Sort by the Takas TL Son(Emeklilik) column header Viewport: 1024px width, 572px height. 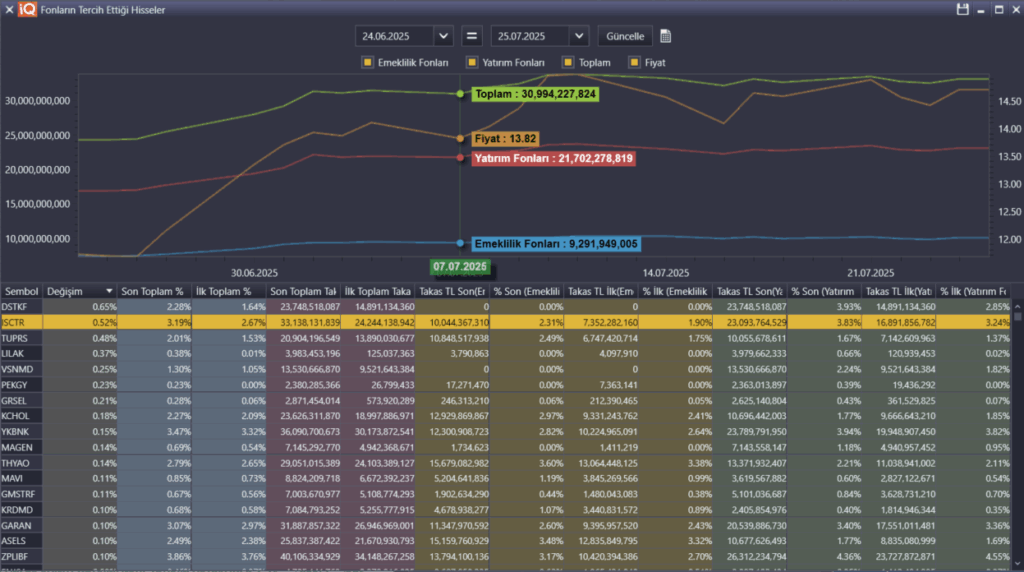pos(452,291)
